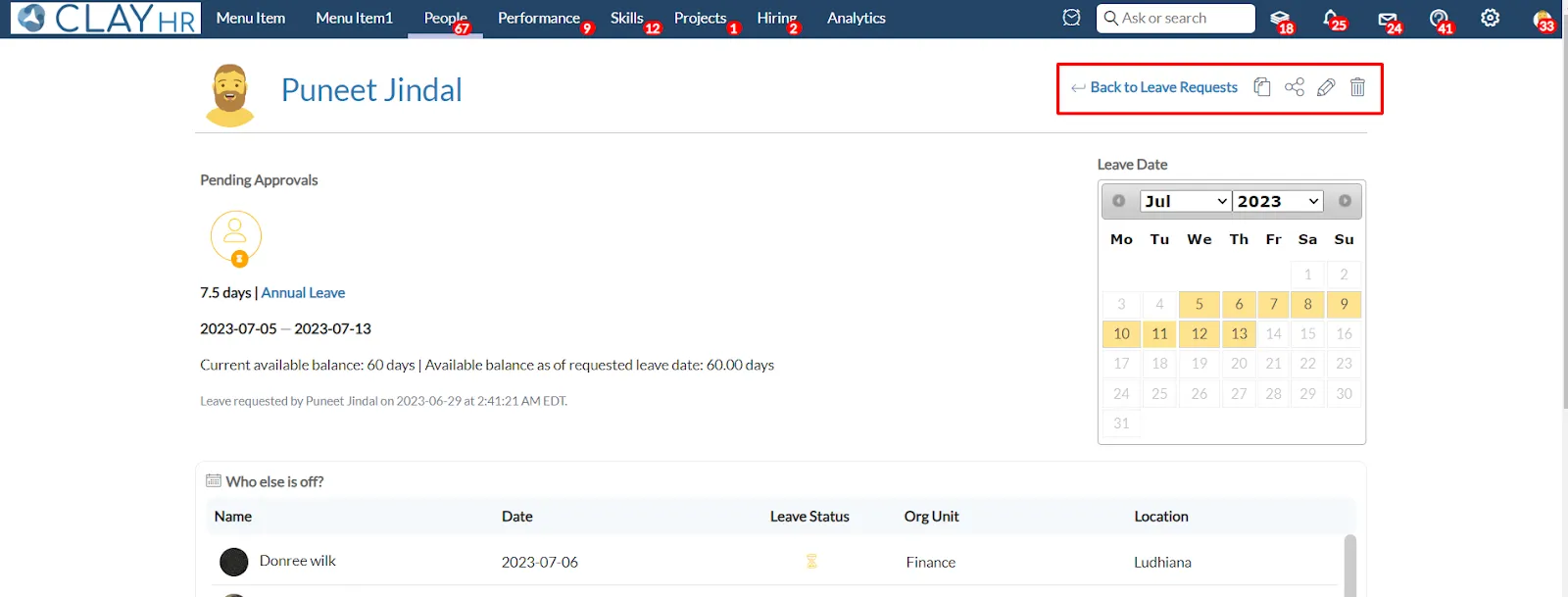Click the Name column header

click(233, 517)
